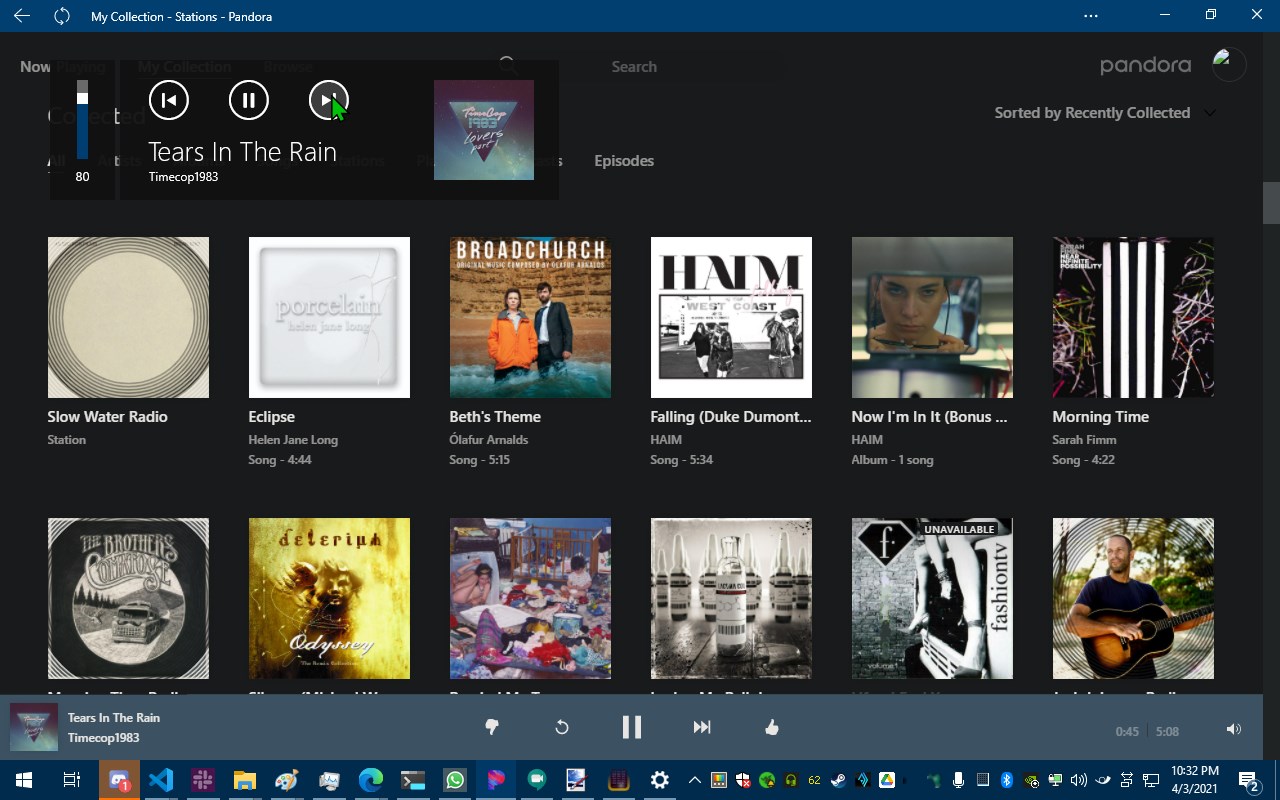Skip to previous track in media overlay
The width and height of the screenshot is (1280, 800).
coord(169,100)
